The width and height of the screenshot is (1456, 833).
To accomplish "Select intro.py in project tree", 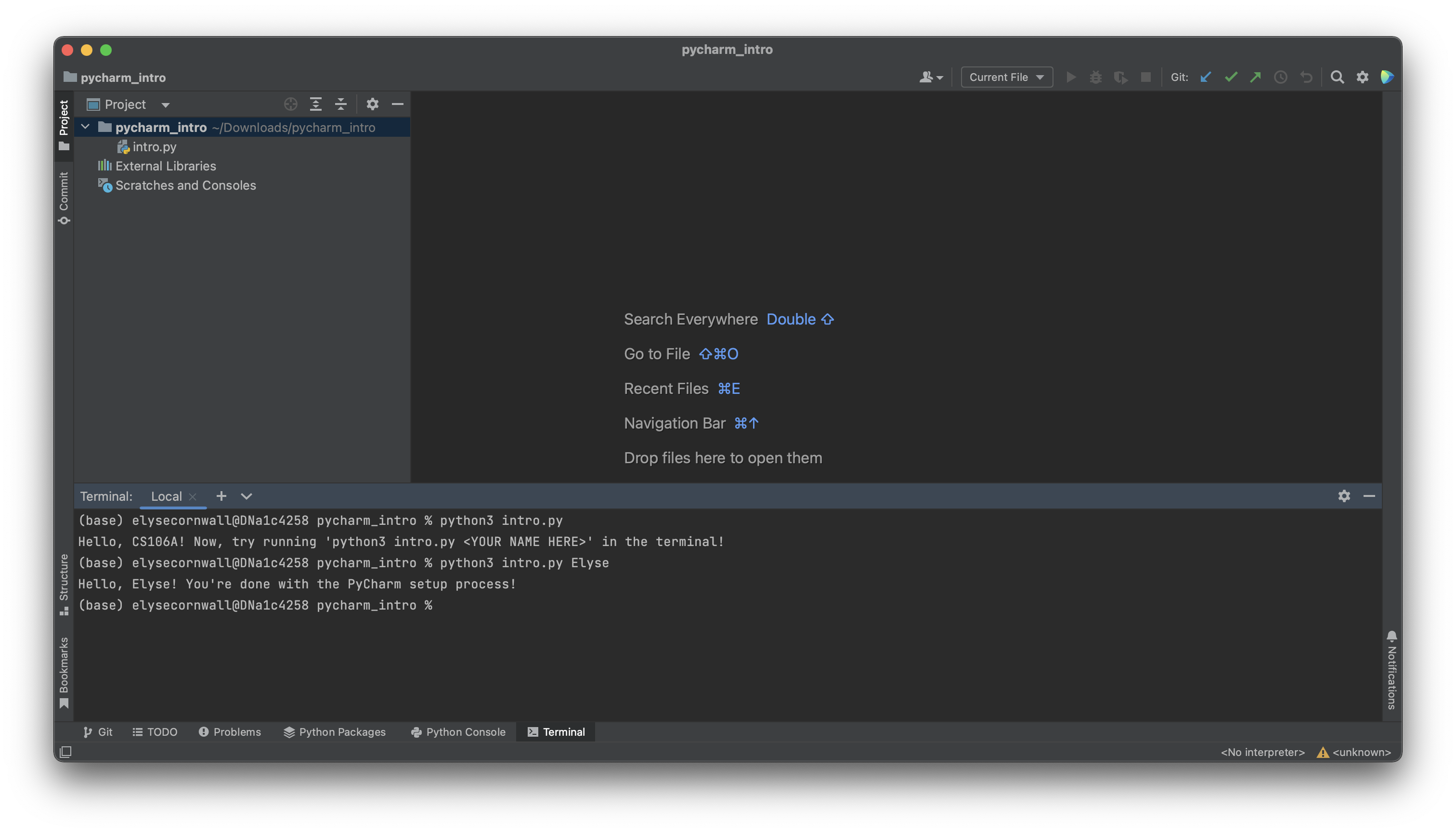I will click(x=154, y=147).
